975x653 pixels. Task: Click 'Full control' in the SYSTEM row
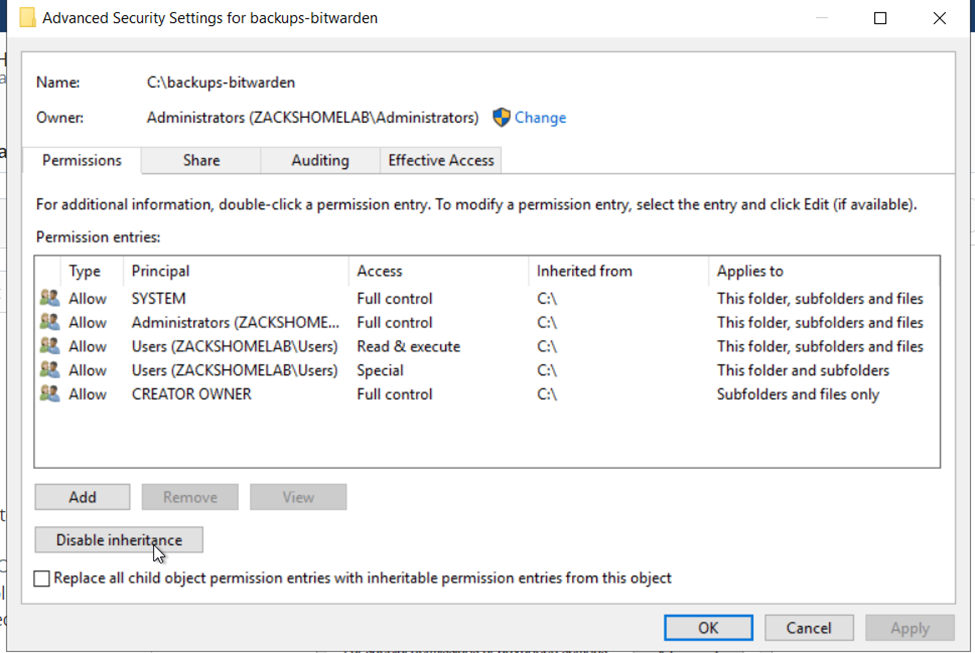point(394,299)
